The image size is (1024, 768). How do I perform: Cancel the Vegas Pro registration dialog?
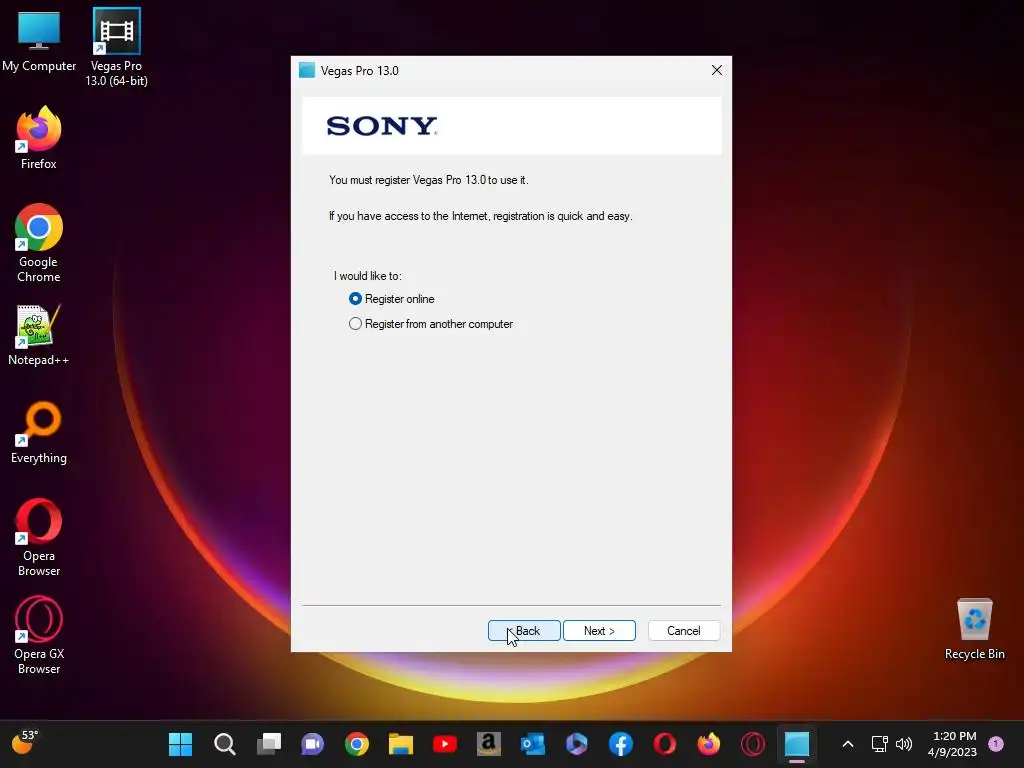click(684, 631)
